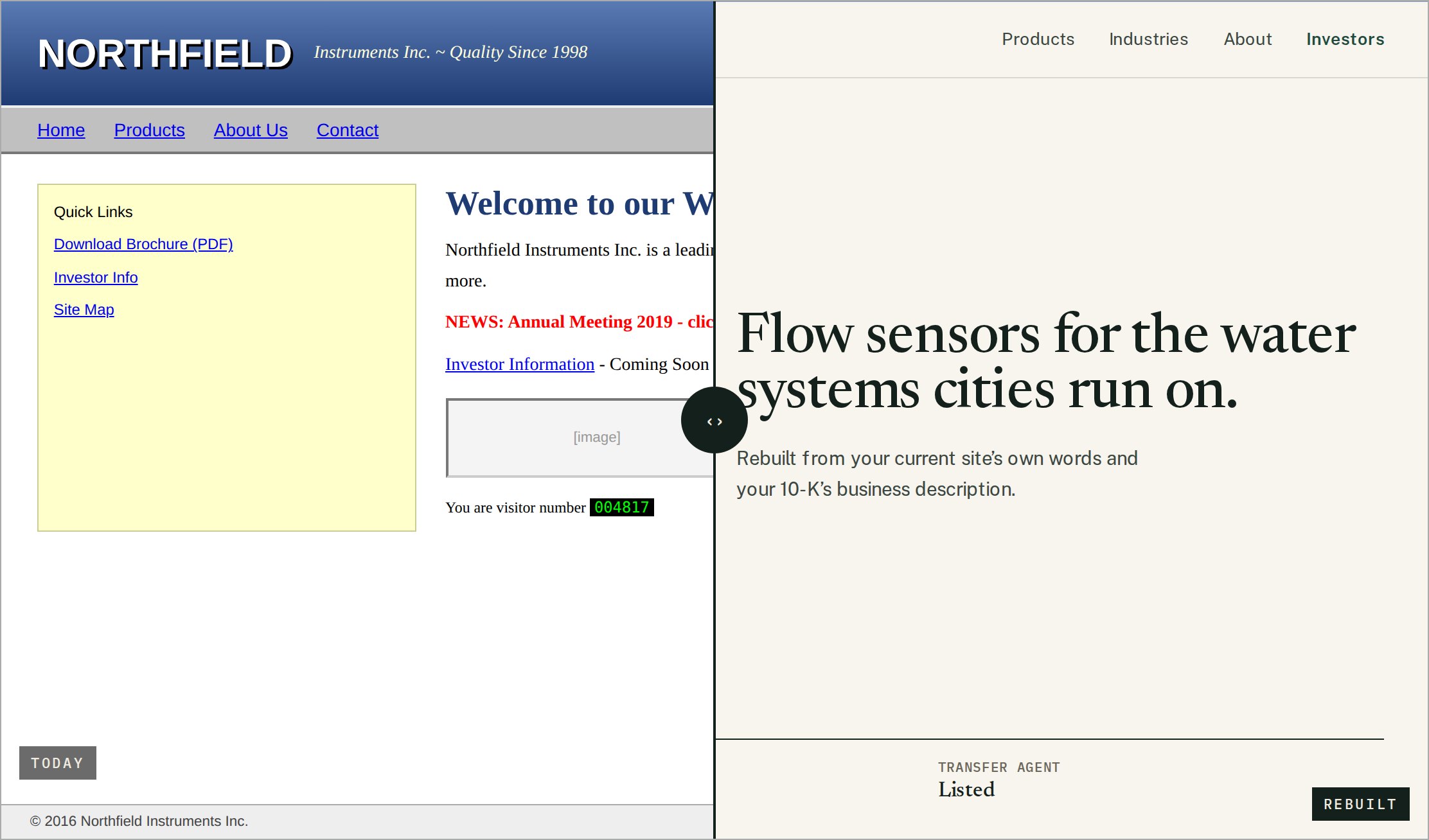Click the 'Rebuilt from your current site's own words' subtext
The image size is (1429, 840).
pos(937,474)
